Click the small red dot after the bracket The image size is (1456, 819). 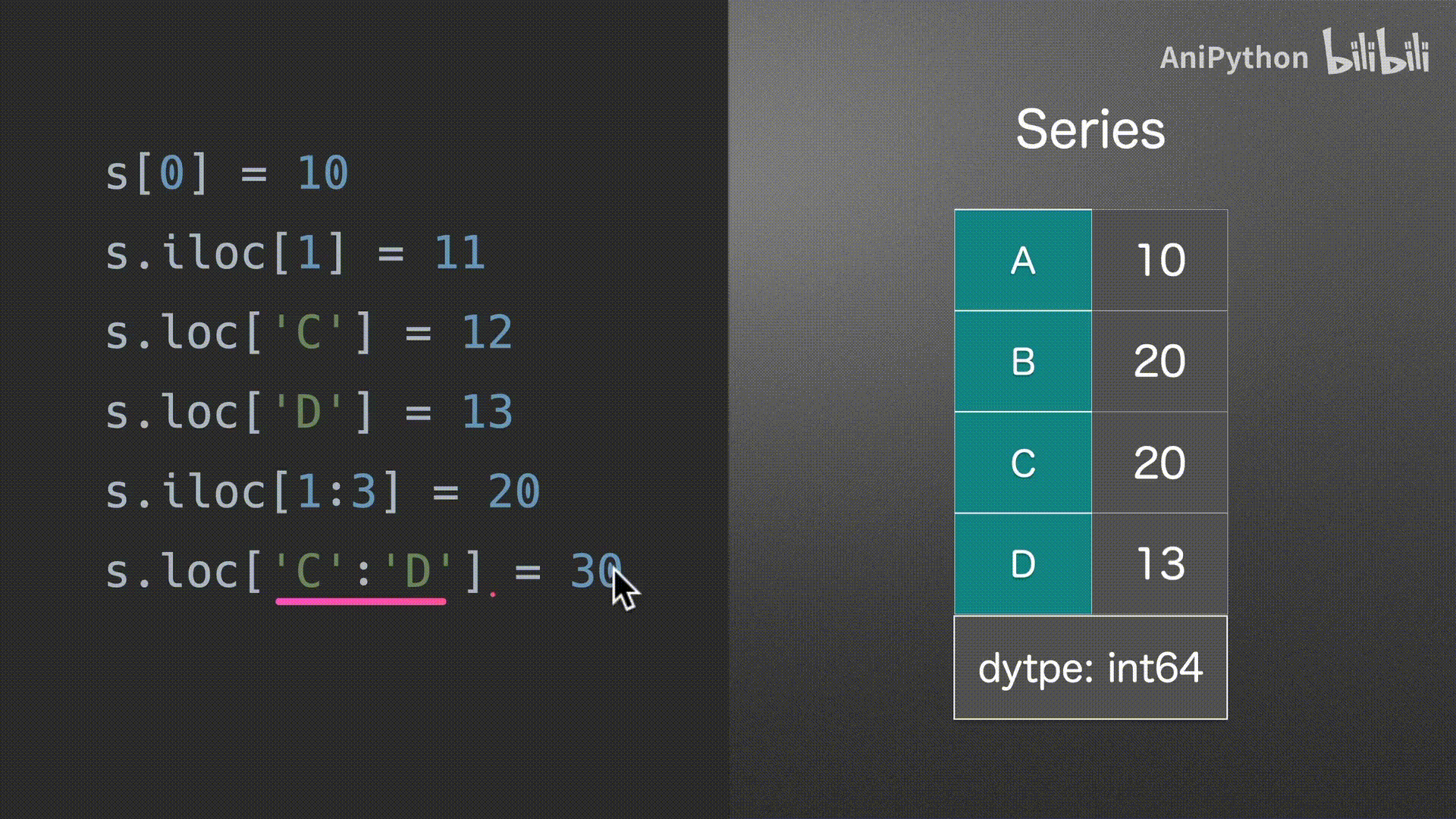click(x=493, y=595)
